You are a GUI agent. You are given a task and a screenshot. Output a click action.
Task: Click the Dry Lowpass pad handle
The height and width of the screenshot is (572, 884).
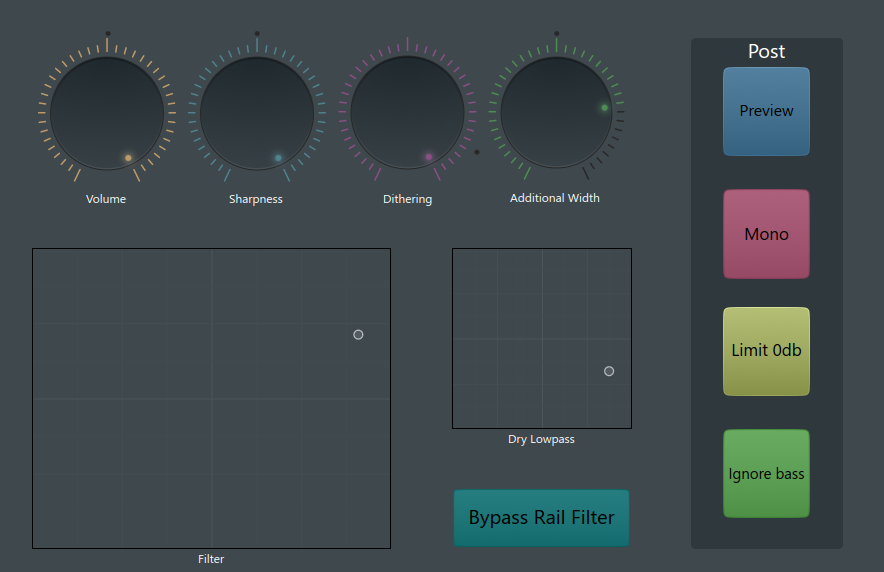coord(609,371)
